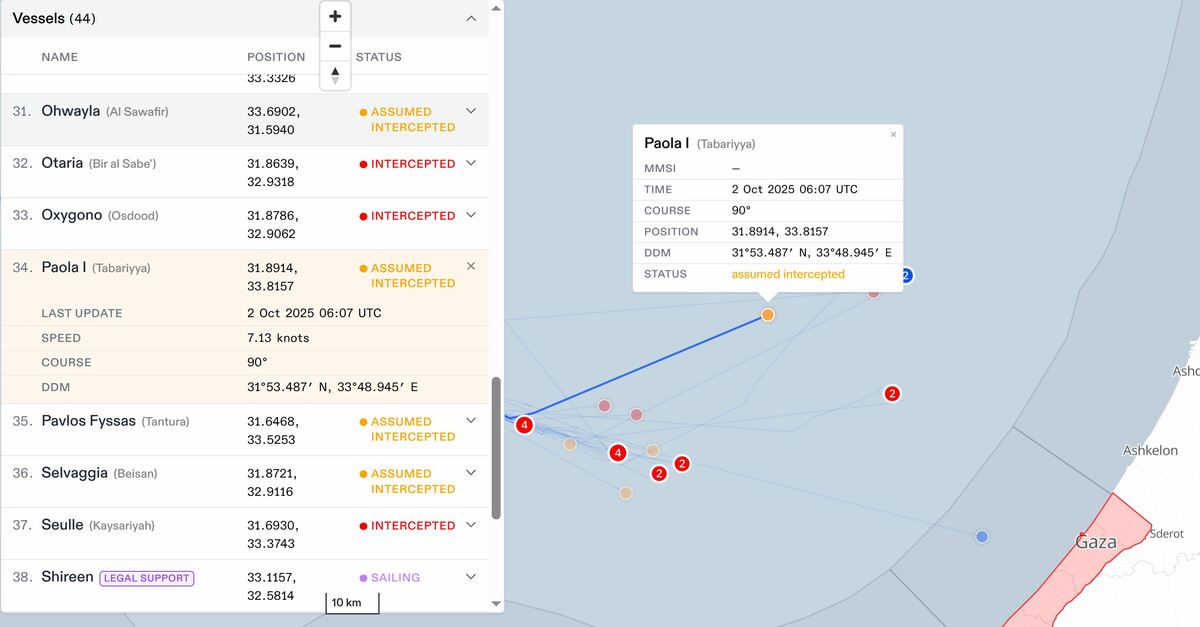
Task: Zoom out on the map
Action: [x=335, y=46]
